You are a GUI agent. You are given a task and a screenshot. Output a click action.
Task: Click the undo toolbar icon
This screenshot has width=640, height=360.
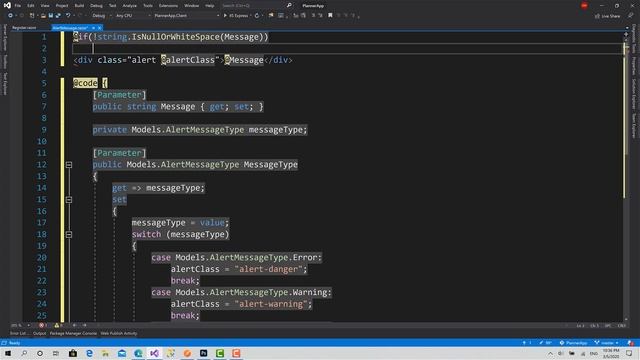coord(68,16)
